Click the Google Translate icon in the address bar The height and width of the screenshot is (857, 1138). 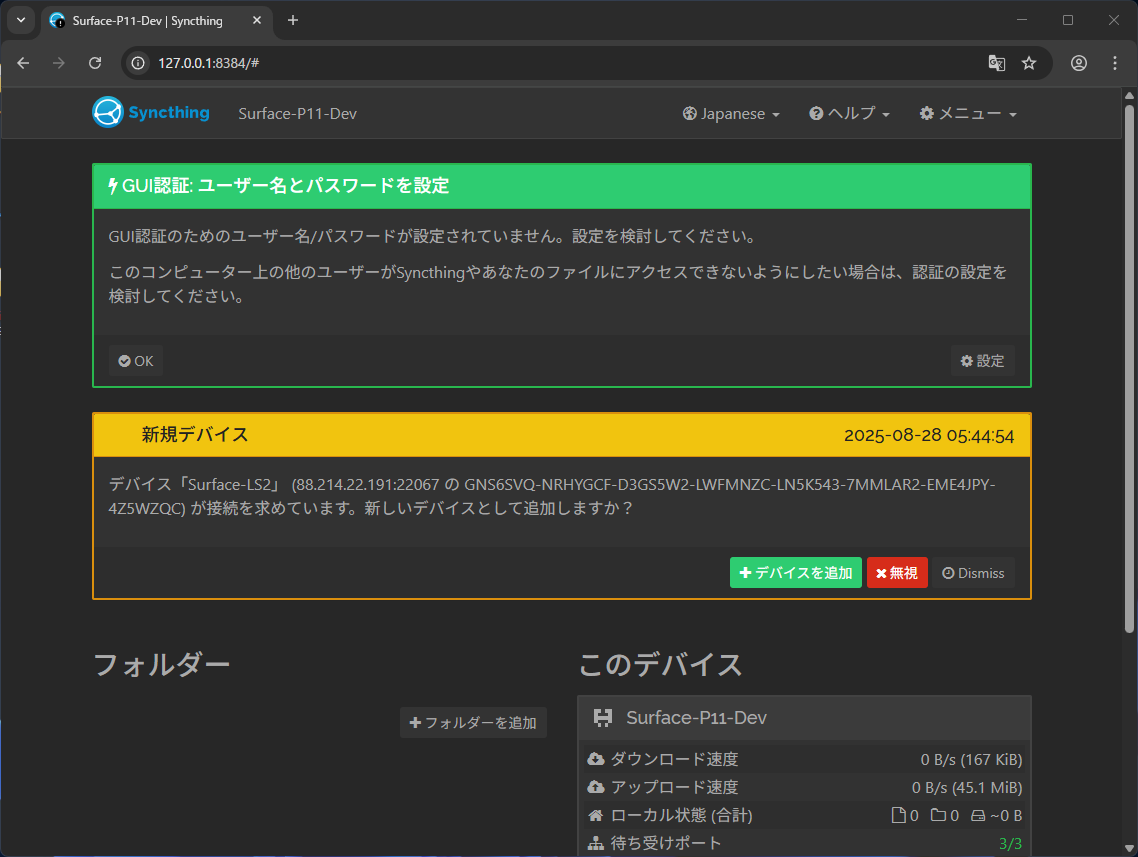coord(996,63)
